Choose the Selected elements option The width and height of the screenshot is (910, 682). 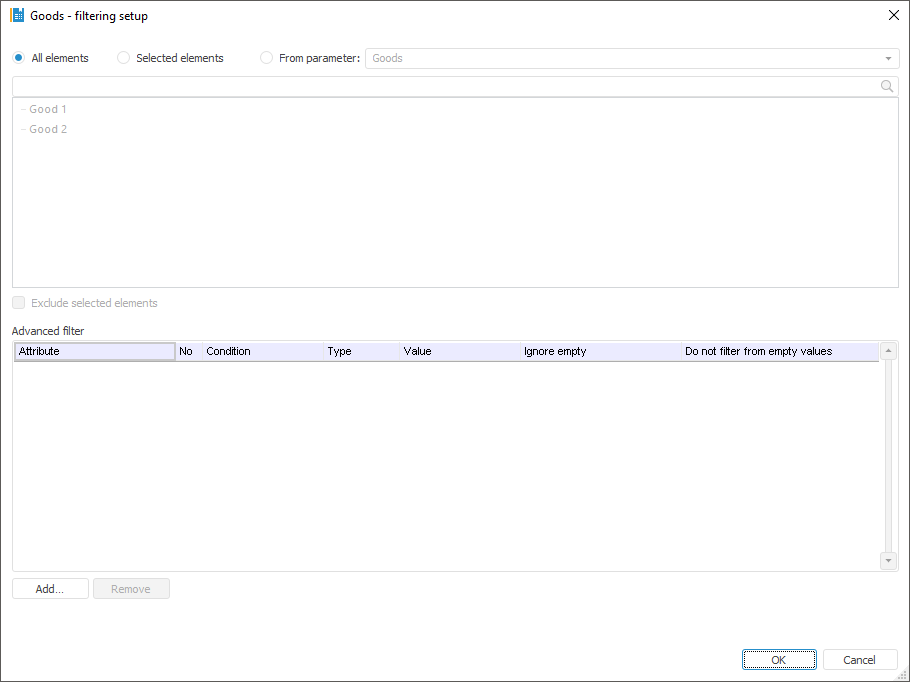124,58
